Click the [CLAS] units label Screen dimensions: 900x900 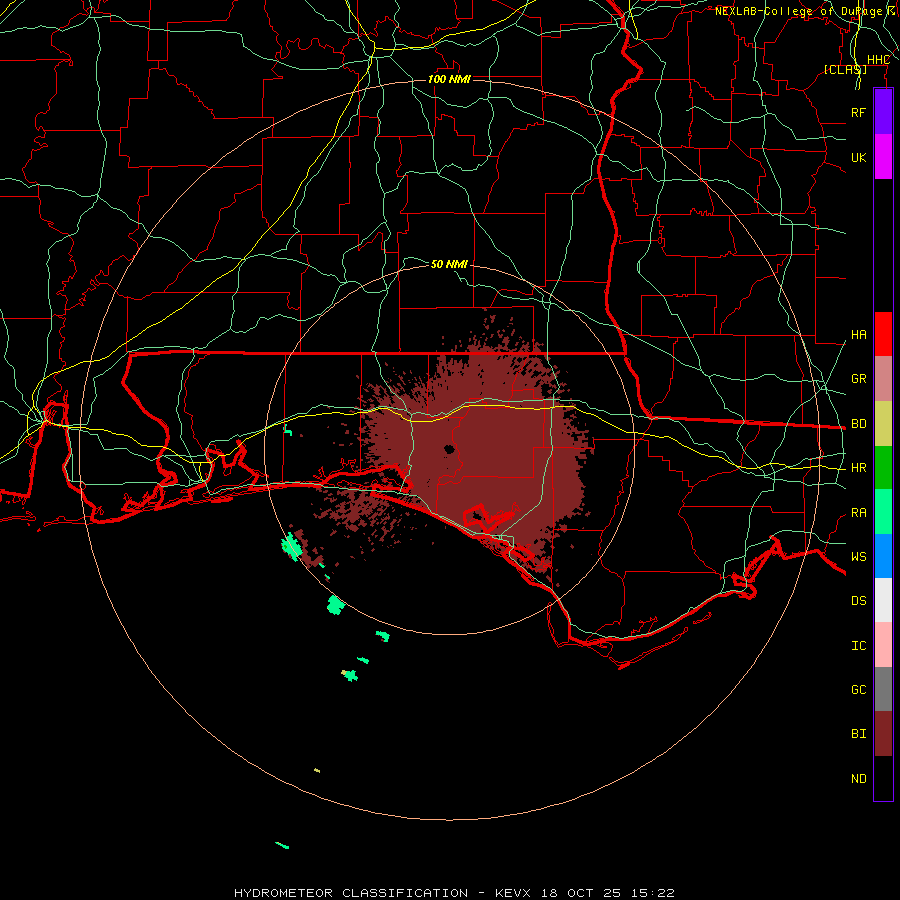tap(845, 70)
